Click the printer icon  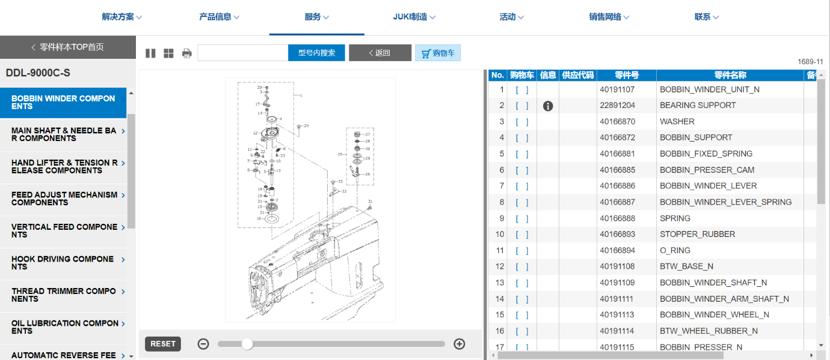coord(186,53)
